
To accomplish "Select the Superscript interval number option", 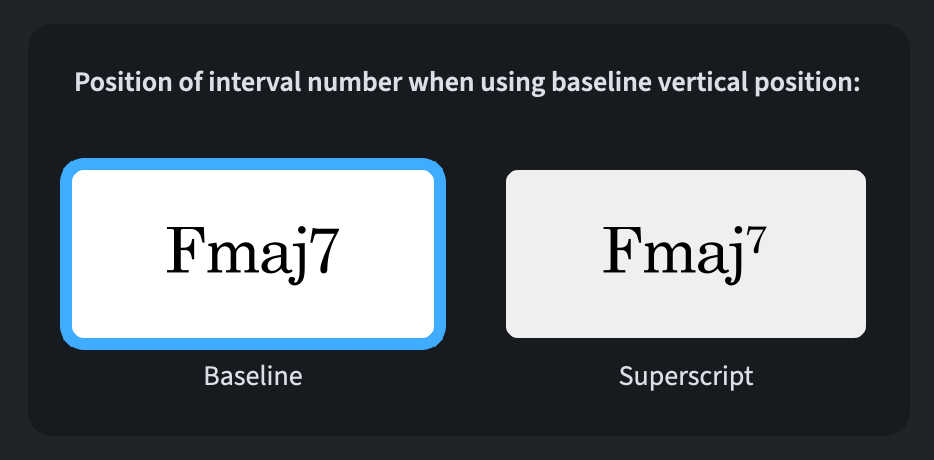I will [x=686, y=254].
